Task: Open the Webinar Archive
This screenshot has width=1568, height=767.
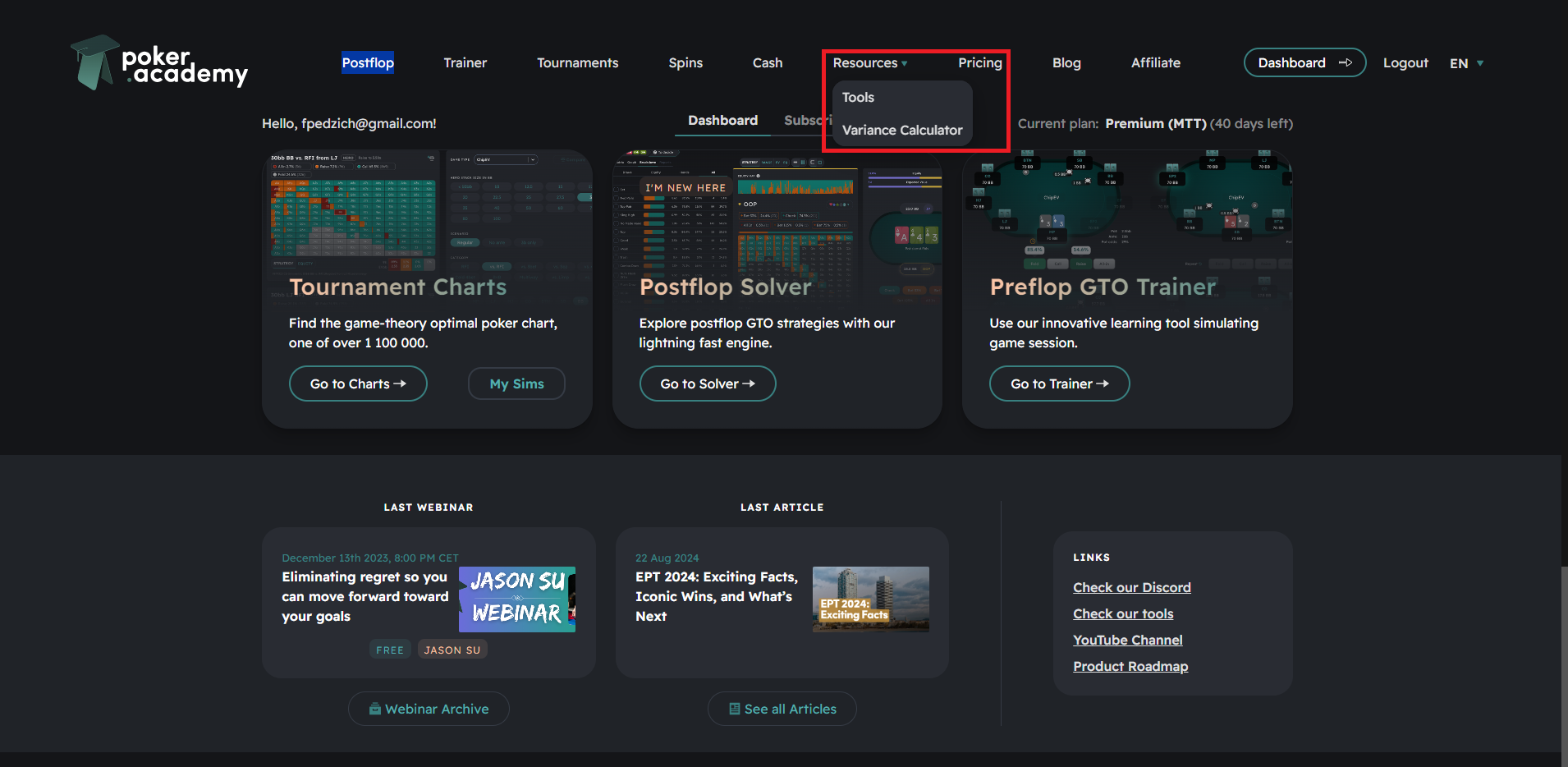Action: (x=429, y=709)
